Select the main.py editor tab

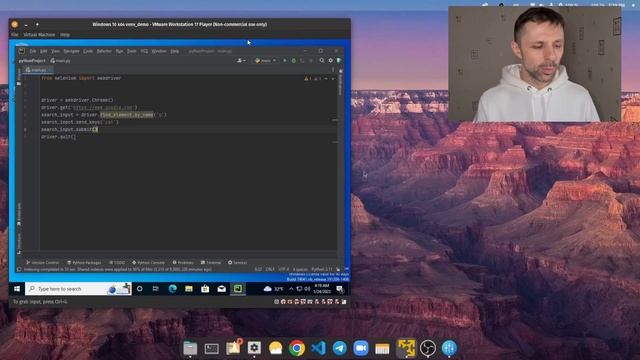pyautogui.click(x=37, y=70)
